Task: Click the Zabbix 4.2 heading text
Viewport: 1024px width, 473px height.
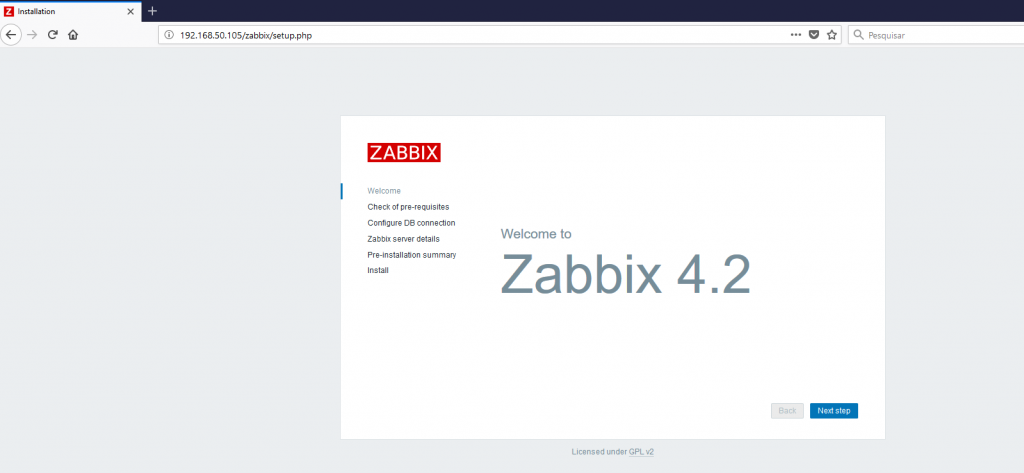Action: coord(625,273)
